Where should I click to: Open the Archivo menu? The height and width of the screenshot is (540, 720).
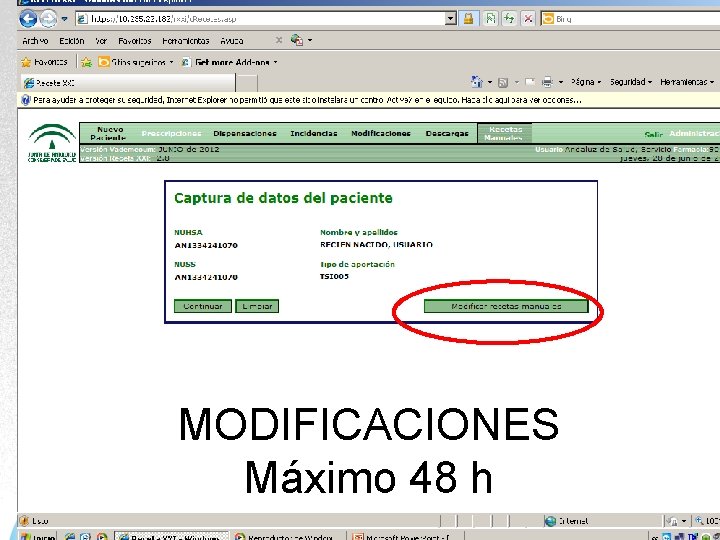(35, 41)
